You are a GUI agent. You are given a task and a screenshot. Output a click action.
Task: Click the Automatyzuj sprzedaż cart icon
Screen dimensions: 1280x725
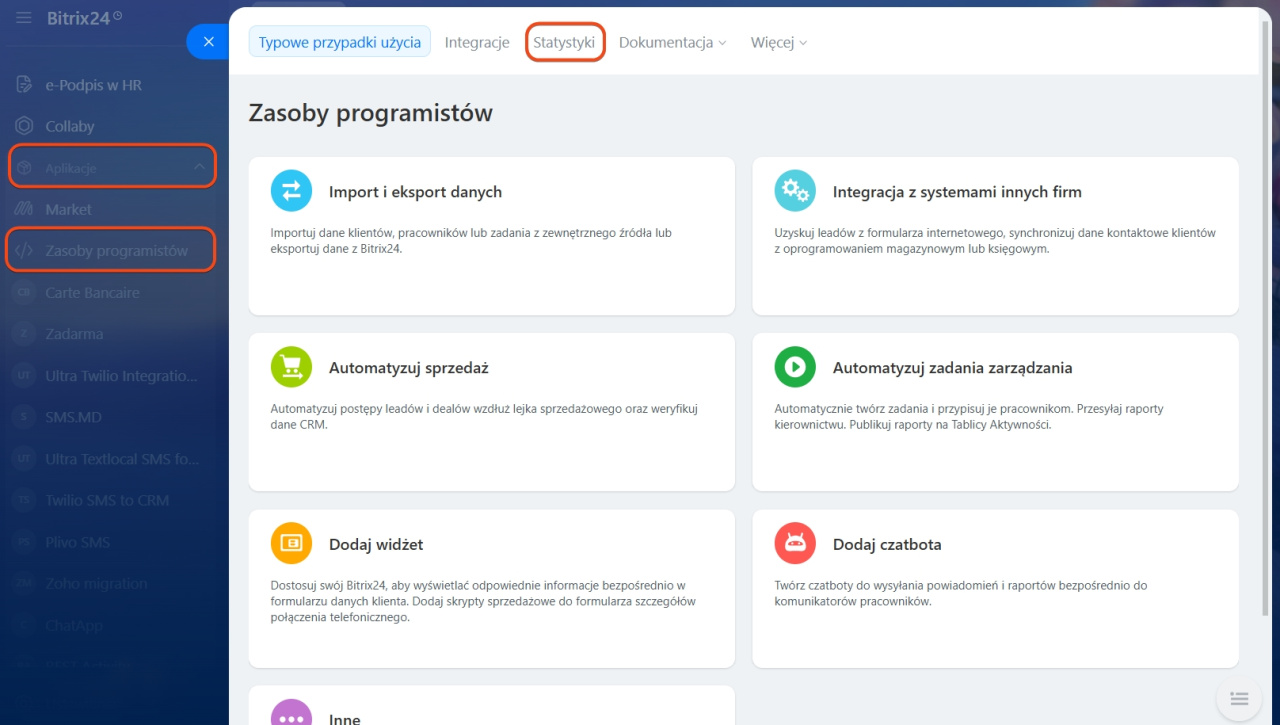tap(291, 367)
